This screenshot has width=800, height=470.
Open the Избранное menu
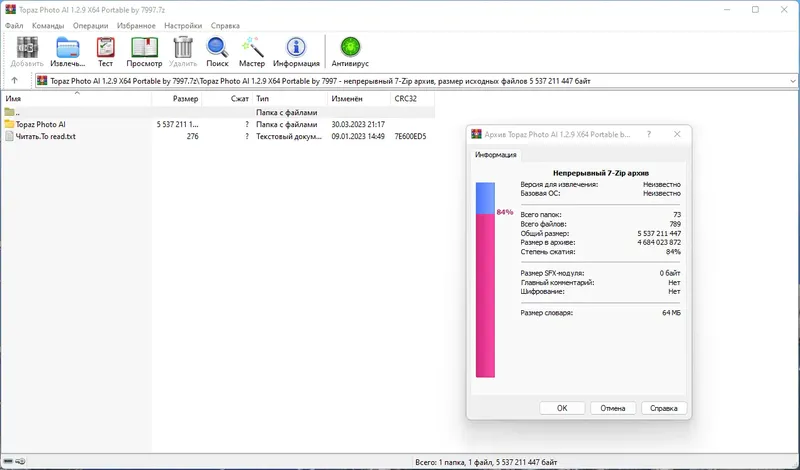pos(136,26)
